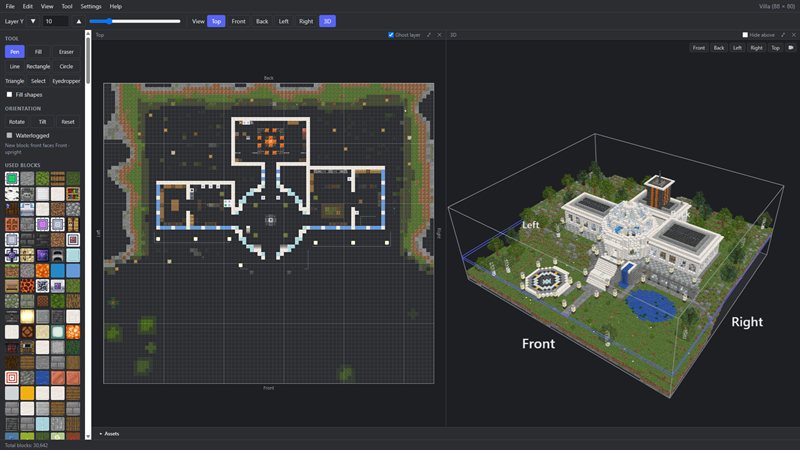Click the Layer Y slider track

pos(135,21)
